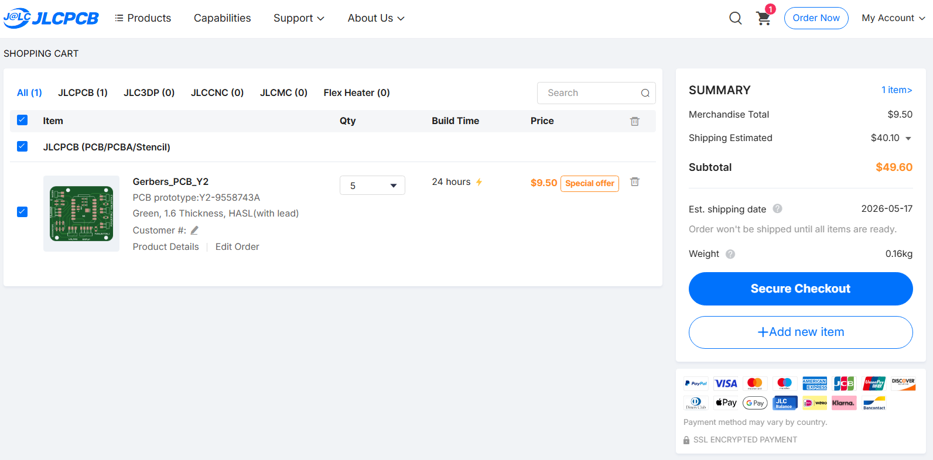The image size is (933, 460).
Task: Click the SSL padlock icon
Action: pos(687,440)
